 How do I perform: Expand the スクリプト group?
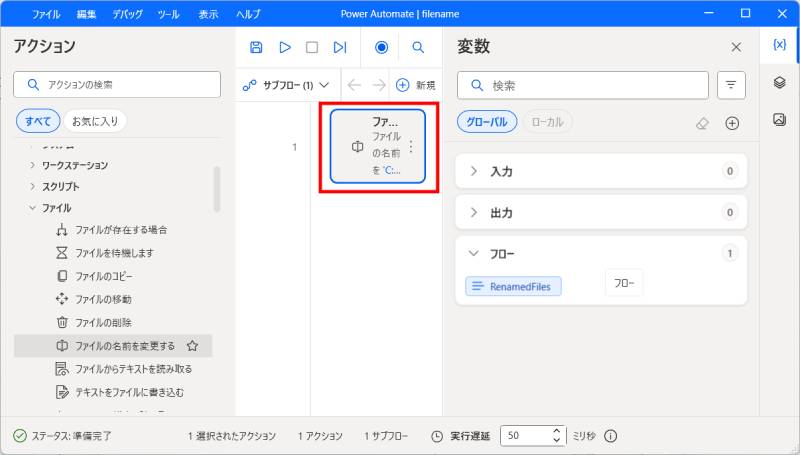point(33,187)
